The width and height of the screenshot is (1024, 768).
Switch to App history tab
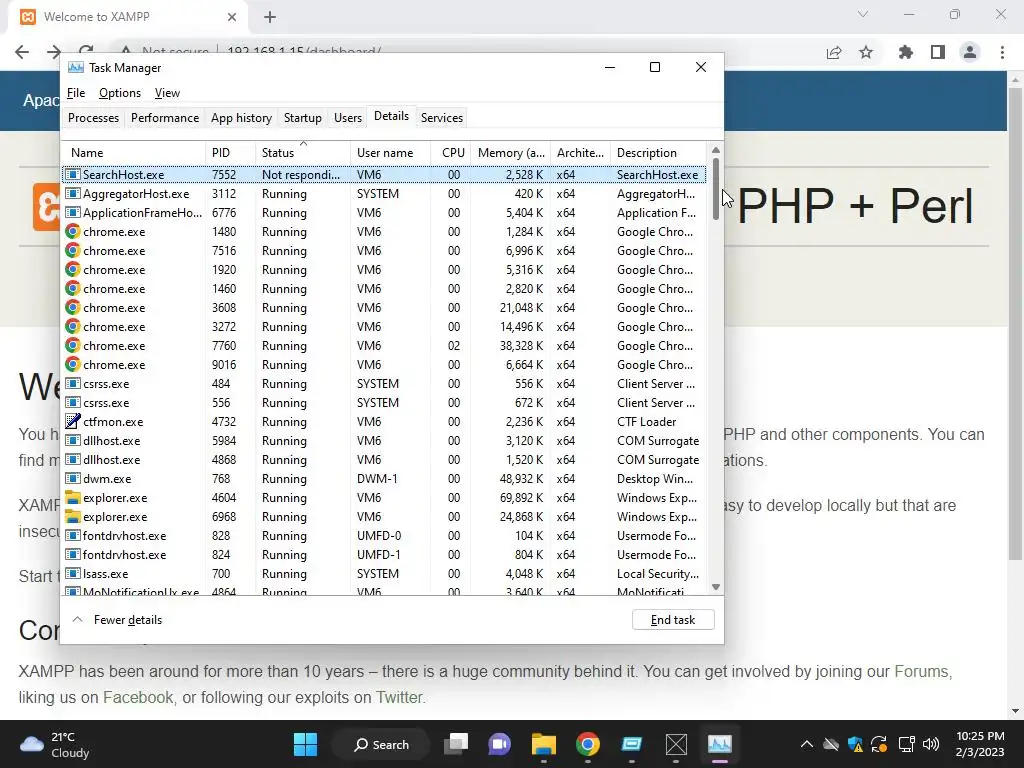pyautogui.click(x=241, y=118)
